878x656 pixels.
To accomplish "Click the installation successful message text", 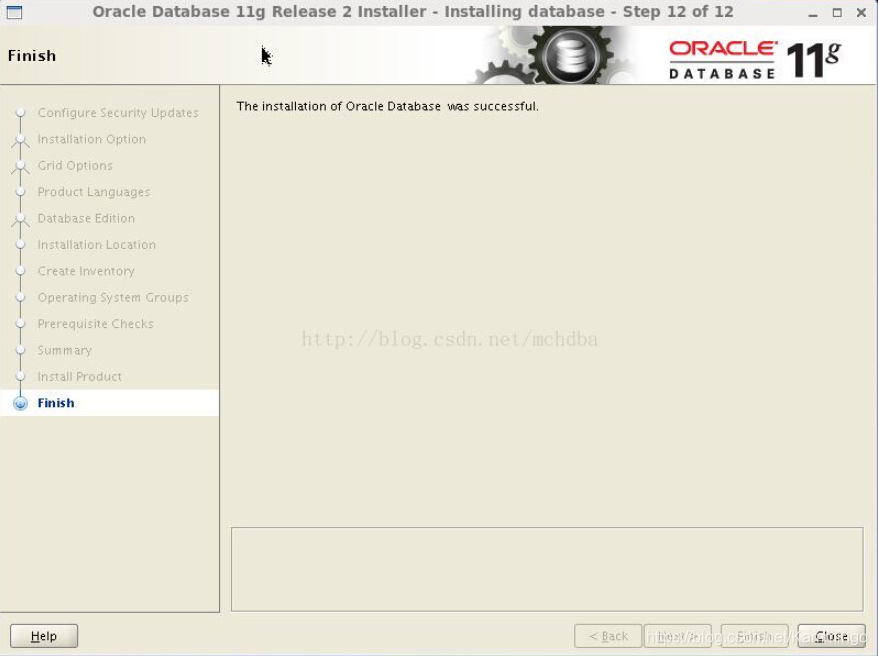I will (387, 106).
